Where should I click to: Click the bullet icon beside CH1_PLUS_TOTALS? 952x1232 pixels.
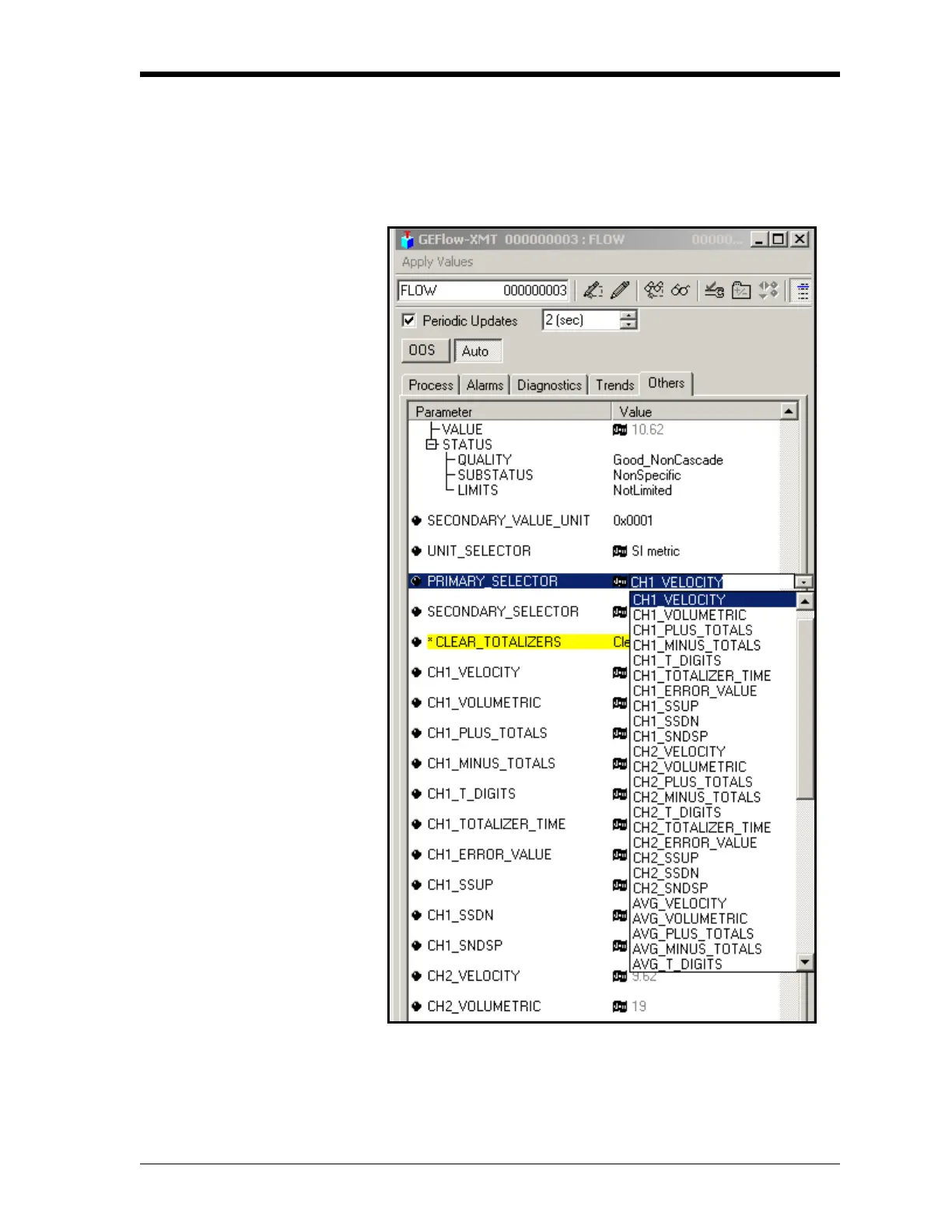[417, 733]
